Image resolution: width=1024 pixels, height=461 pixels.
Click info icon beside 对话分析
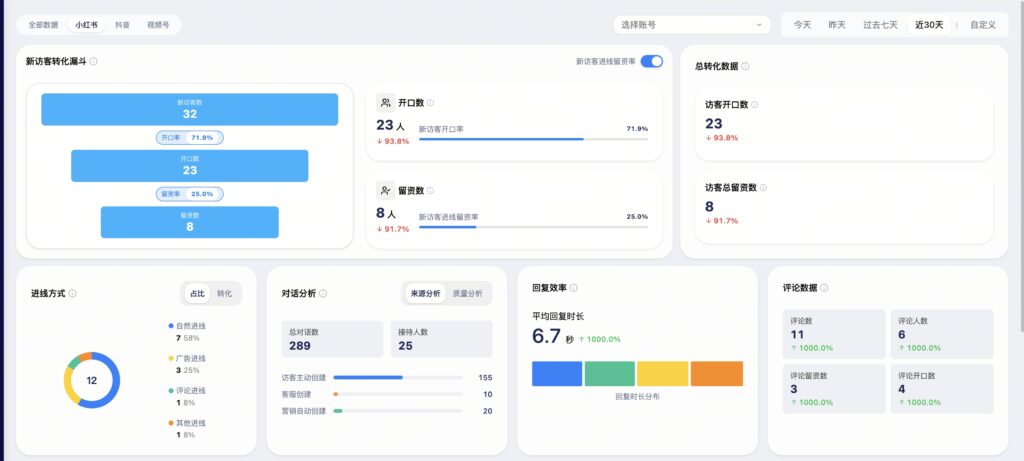pyautogui.click(x=323, y=294)
